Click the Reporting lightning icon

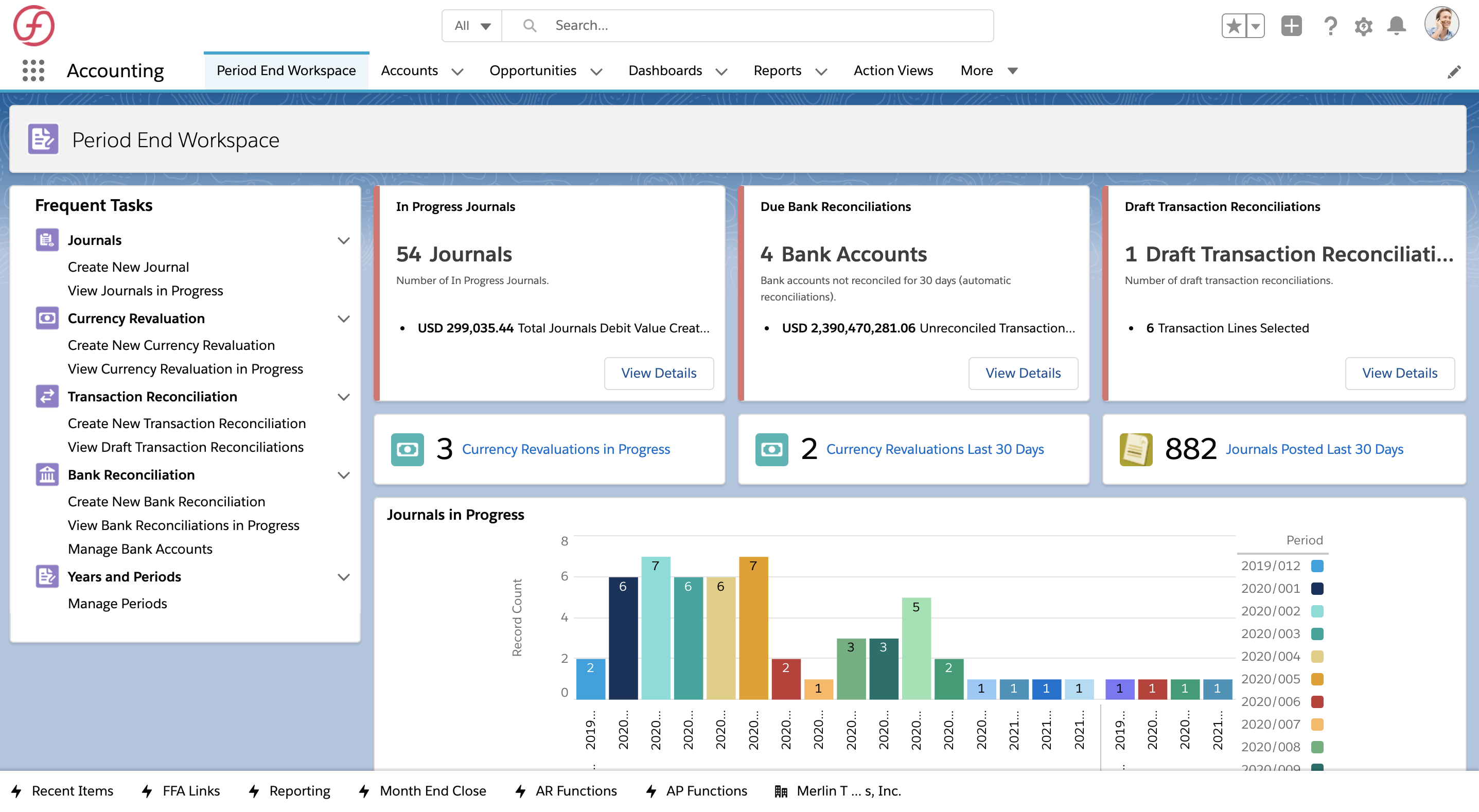254,791
